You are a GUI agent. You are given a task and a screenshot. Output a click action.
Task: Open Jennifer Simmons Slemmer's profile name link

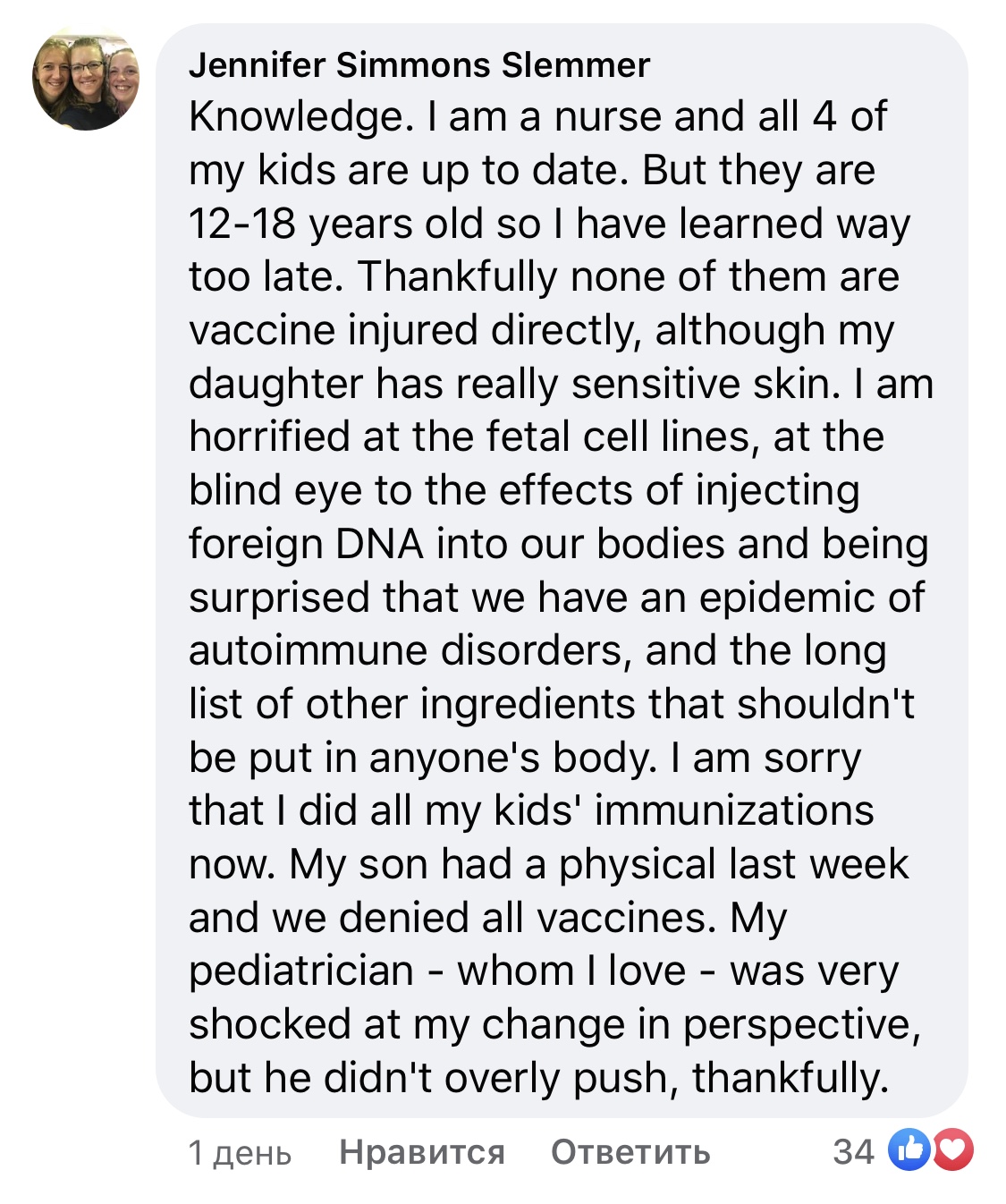[x=419, y=65]
